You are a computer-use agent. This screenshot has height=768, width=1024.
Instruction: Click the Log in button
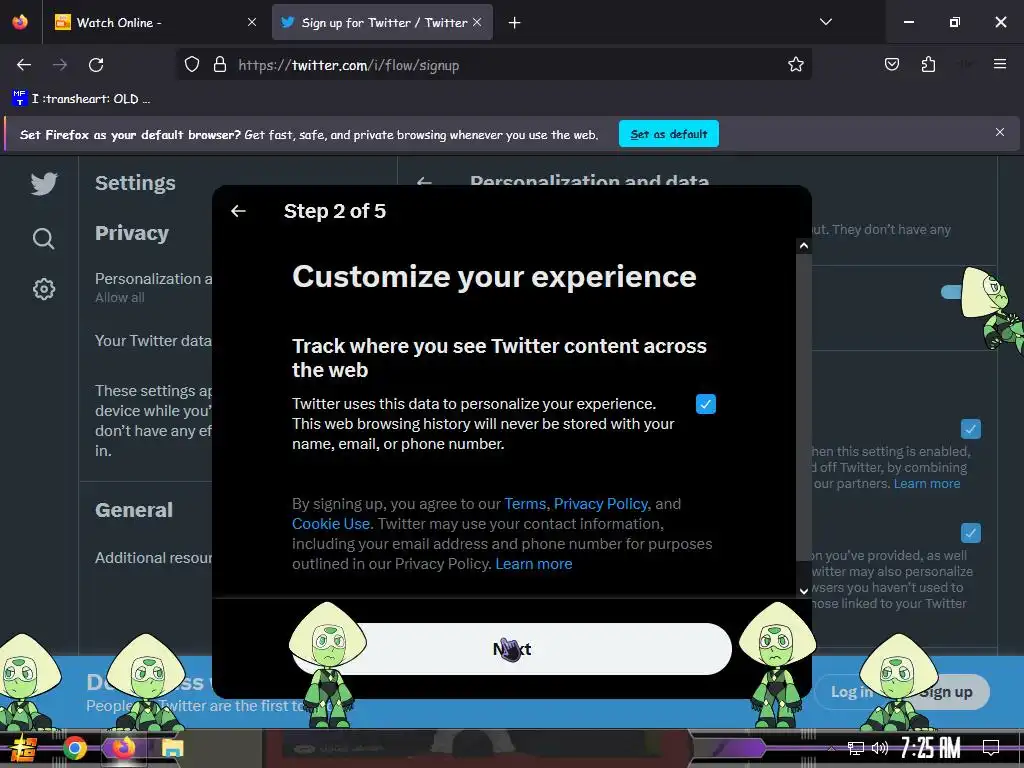[x=851, y=692]
